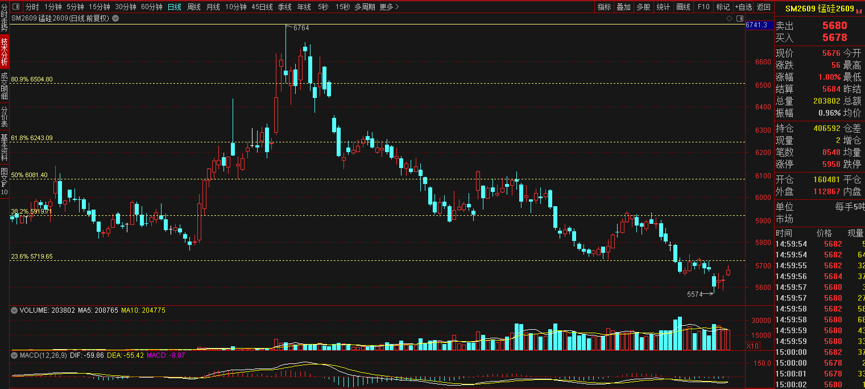Open the 分时走势 sidebar tab

(4, 17)
